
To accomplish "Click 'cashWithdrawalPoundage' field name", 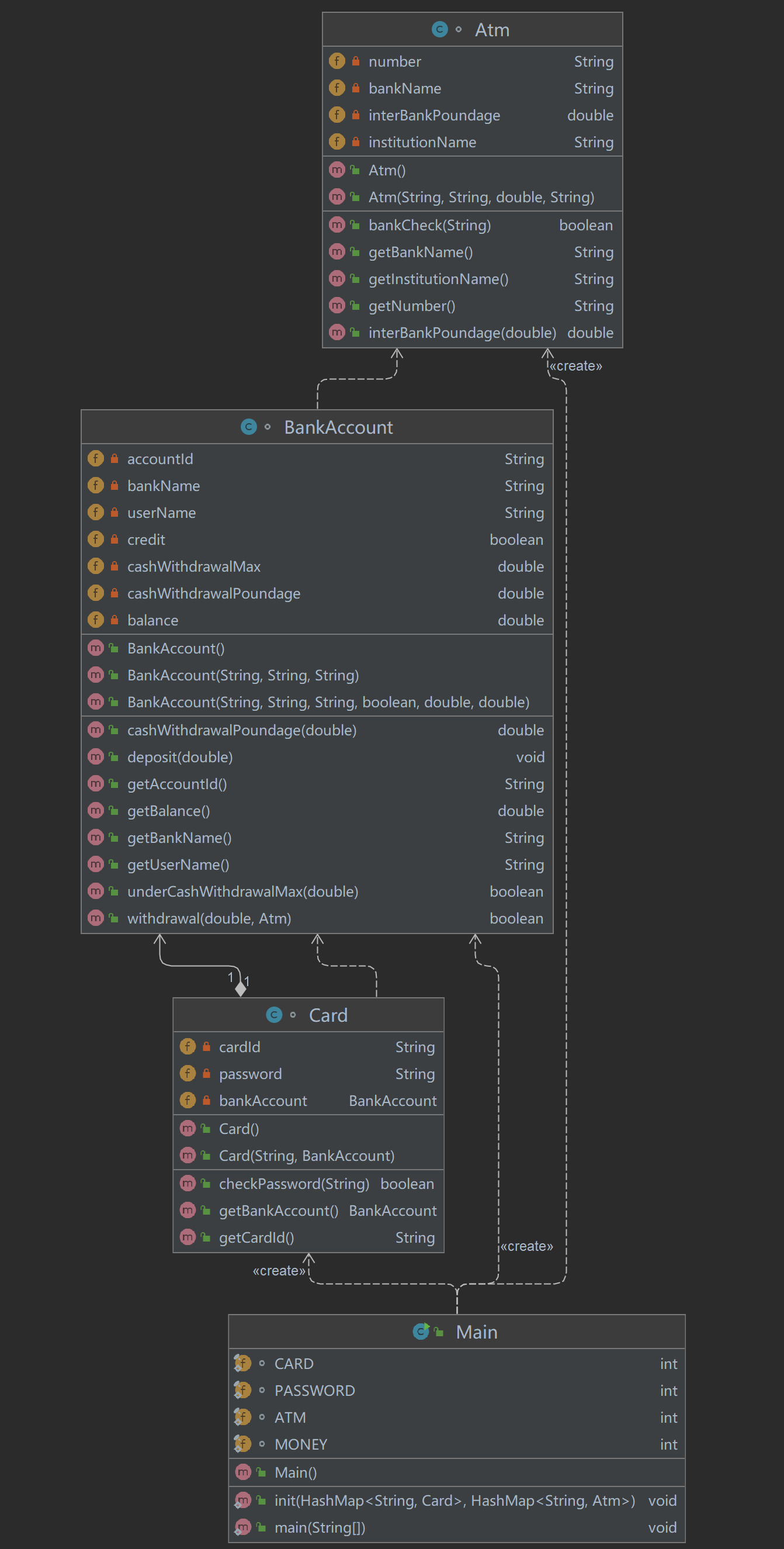I will point(214,593).
